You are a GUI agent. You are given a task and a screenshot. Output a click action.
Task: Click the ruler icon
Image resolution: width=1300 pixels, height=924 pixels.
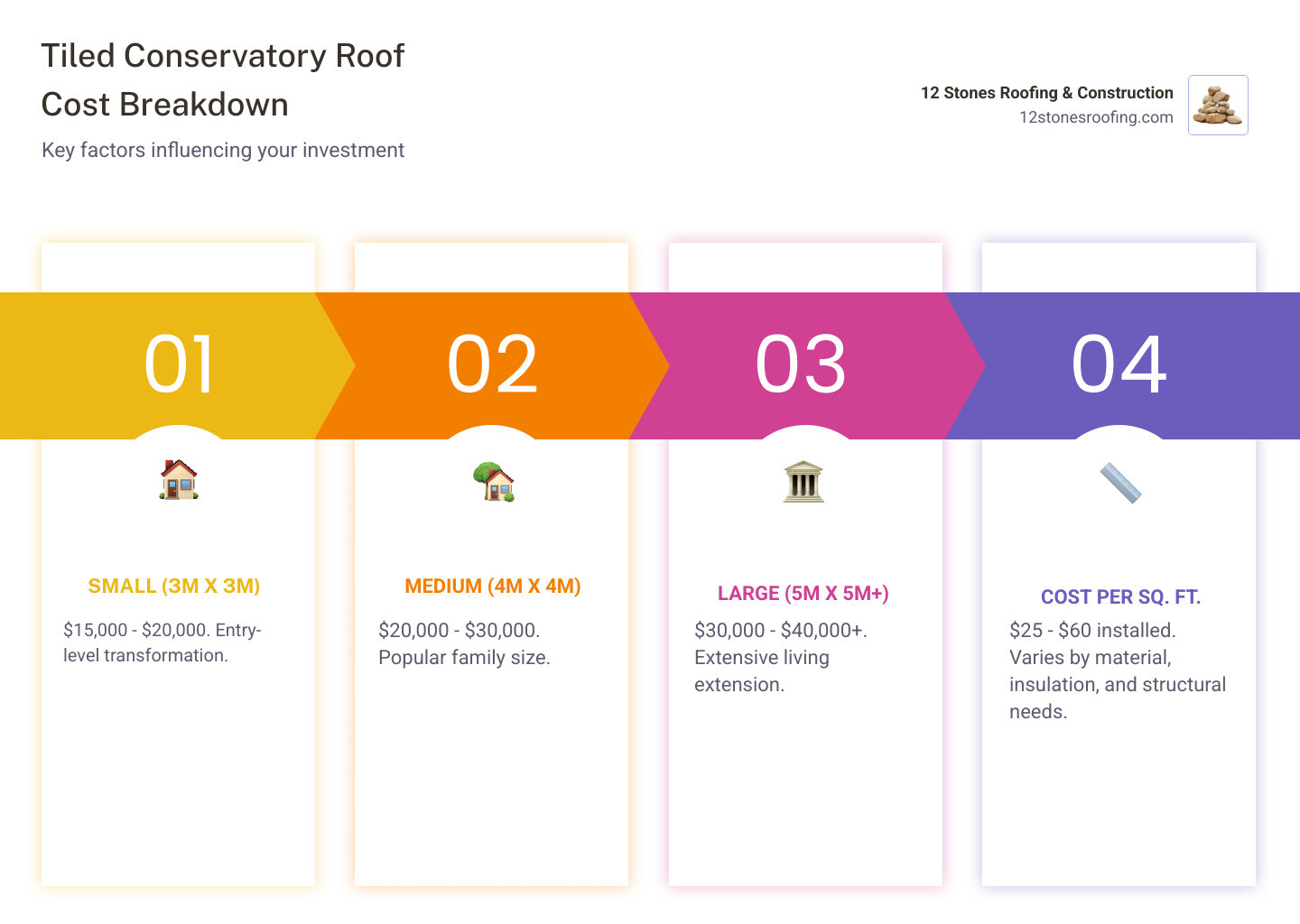point(1120,483)
